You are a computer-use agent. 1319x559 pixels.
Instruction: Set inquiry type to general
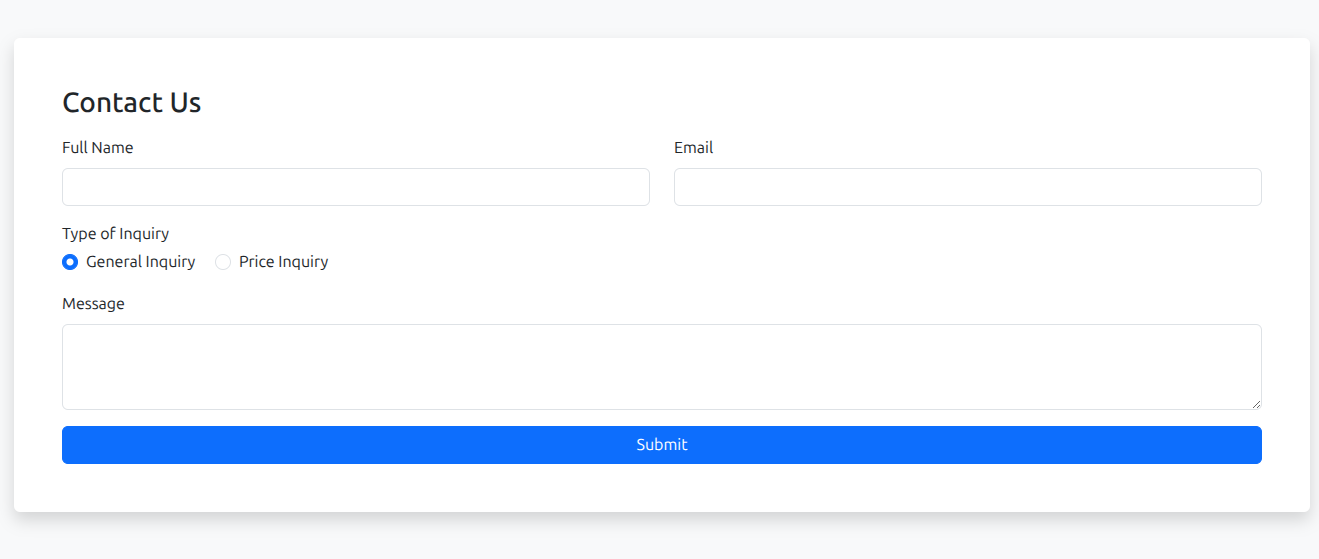(70, 262)
